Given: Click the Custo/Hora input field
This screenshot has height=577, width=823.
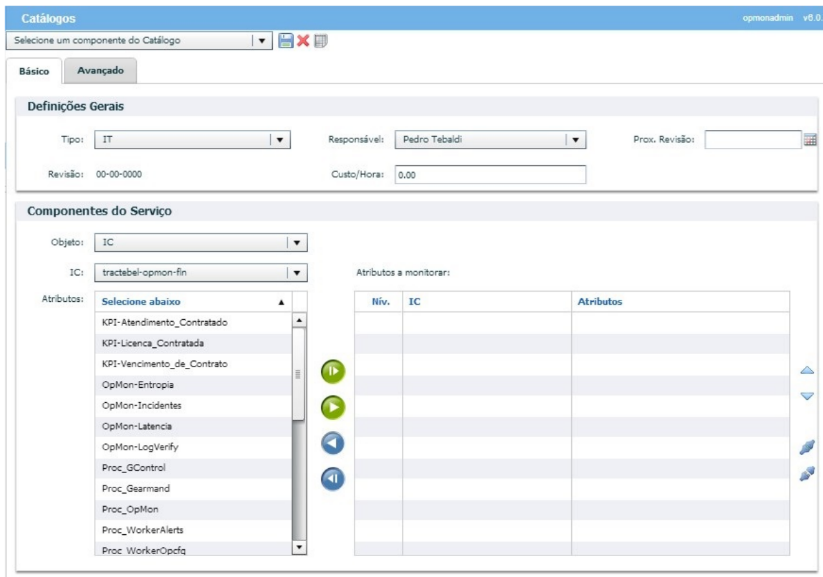Looking at the screenshot, I should coord(489,175).
